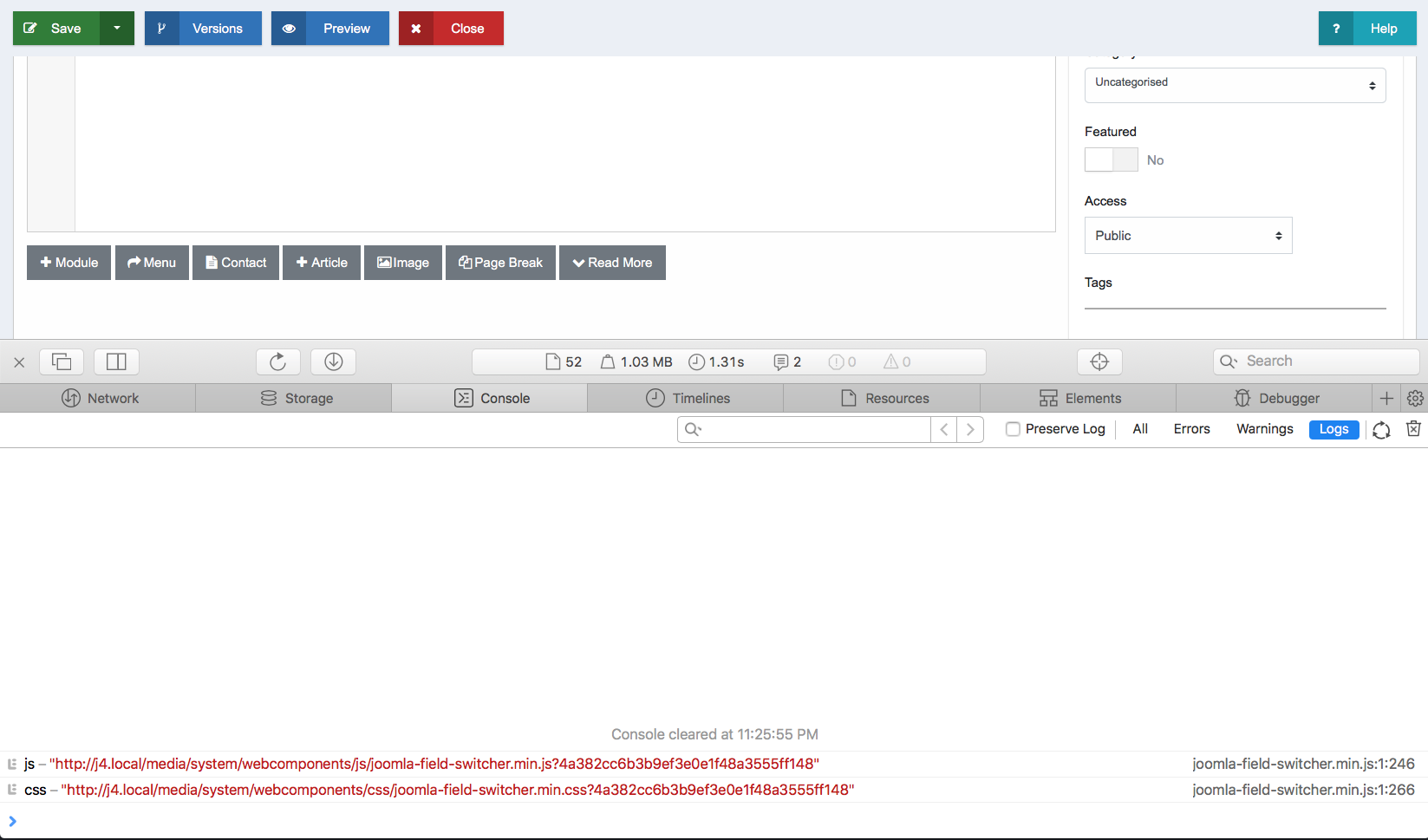Image resolution: width=1428 pixels, height=840 pixels.
Task: Close the Web Inspector panel
Action: pos(19,362)
